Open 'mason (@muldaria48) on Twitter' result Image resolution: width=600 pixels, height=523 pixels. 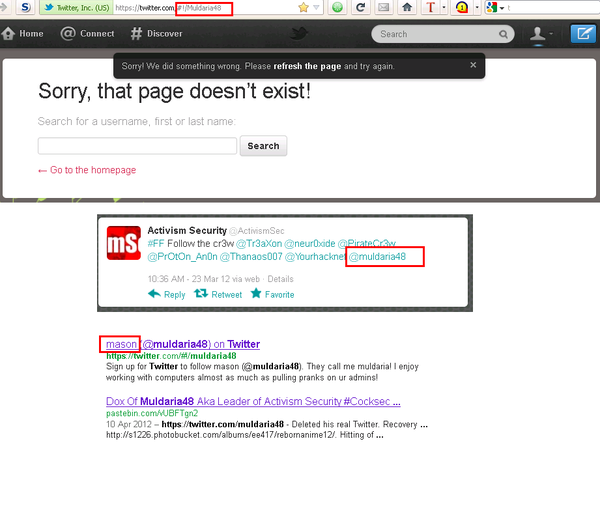point(183,344)
